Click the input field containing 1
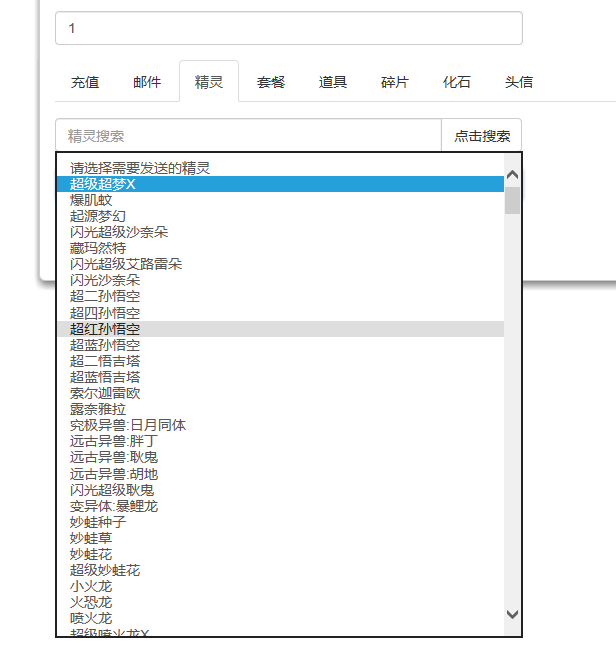This screenshot has height=650, width=616. (288, 28)
